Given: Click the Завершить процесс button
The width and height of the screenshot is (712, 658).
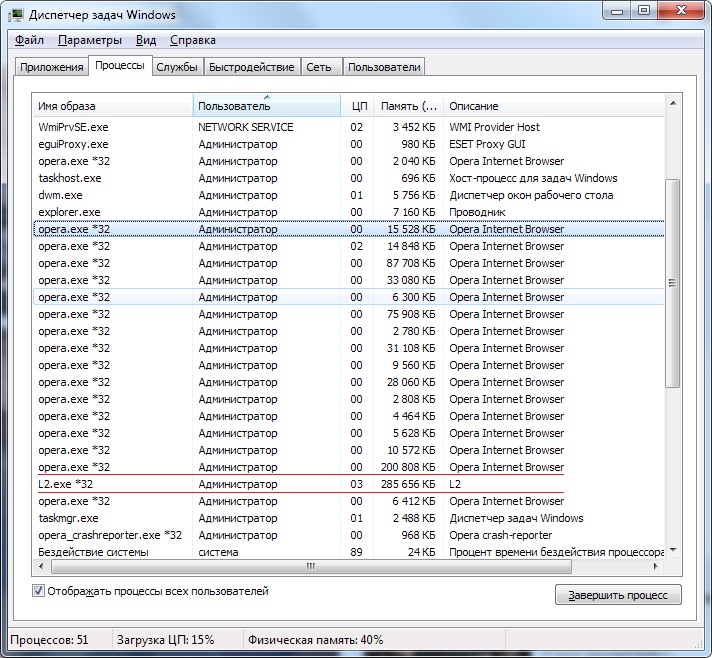Looking at the screenshot, I should point(618,595).
